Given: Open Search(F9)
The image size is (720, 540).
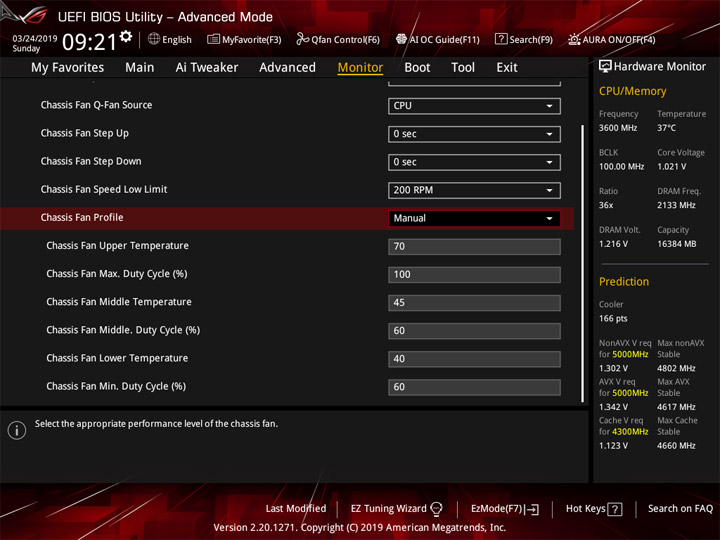Looking at the screenshot, I should click(524, 39).
